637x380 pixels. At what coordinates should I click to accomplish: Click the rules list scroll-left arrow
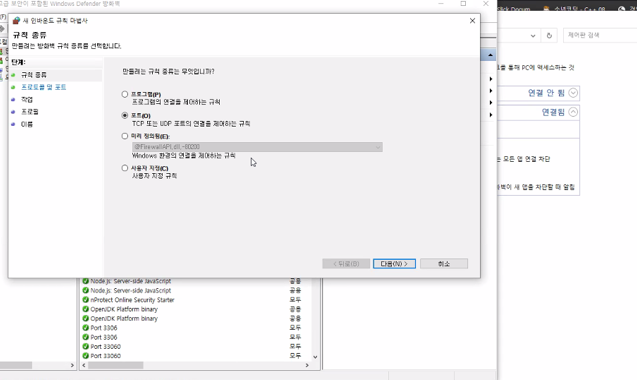click(84, 365)
